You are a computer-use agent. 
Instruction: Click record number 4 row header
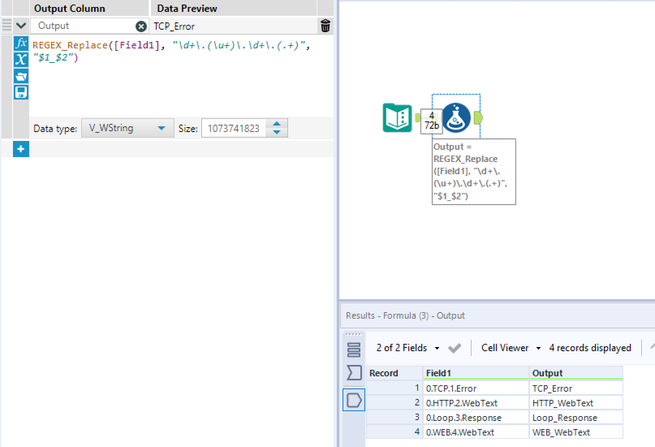pyautogui.click(x=394, y=432)
